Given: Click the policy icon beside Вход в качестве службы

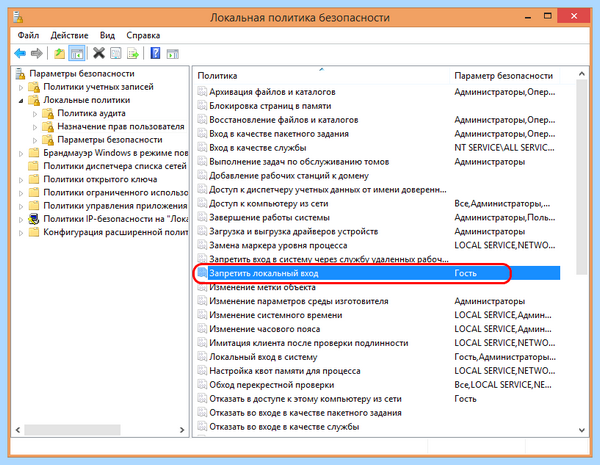Looking at the screenshot, I should [202, 147].
